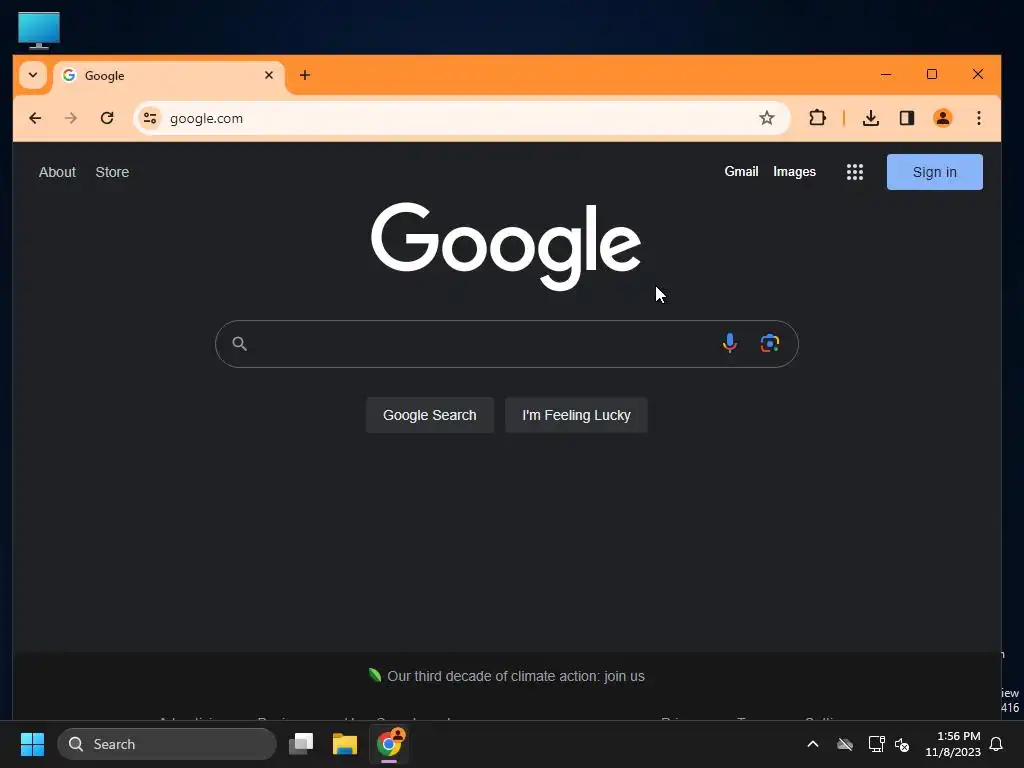Open Google apps grid

(855, 172)
